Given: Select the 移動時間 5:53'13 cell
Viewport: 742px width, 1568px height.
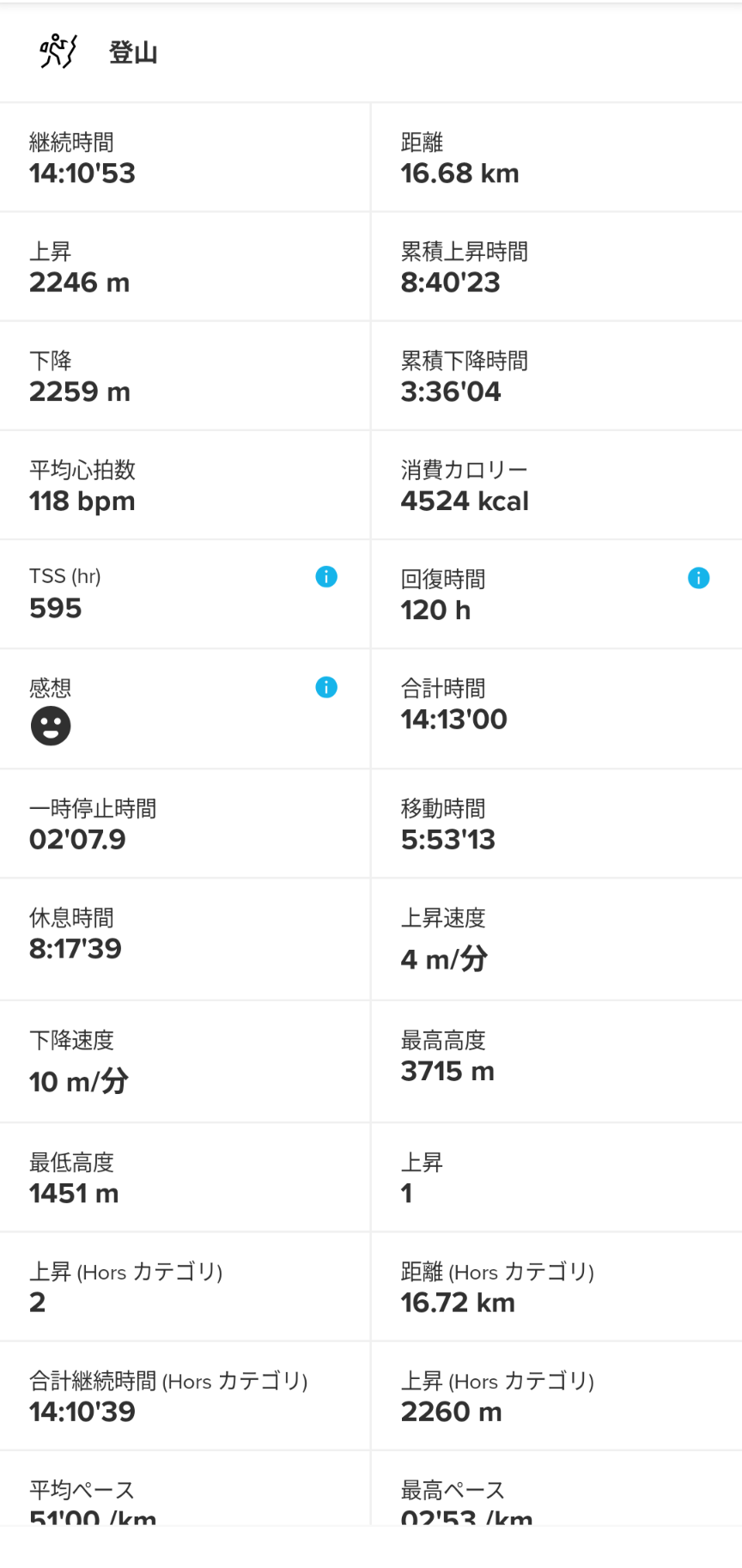Looking at the screenshot, I should click(556, 824).
